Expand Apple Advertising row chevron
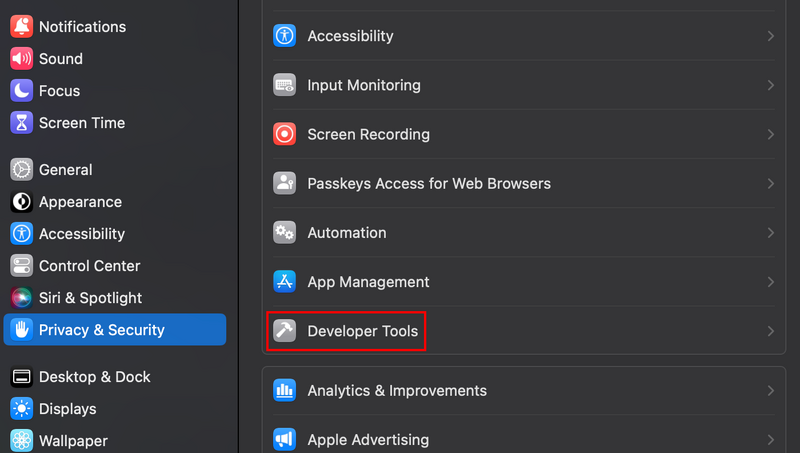 [770, 439]
